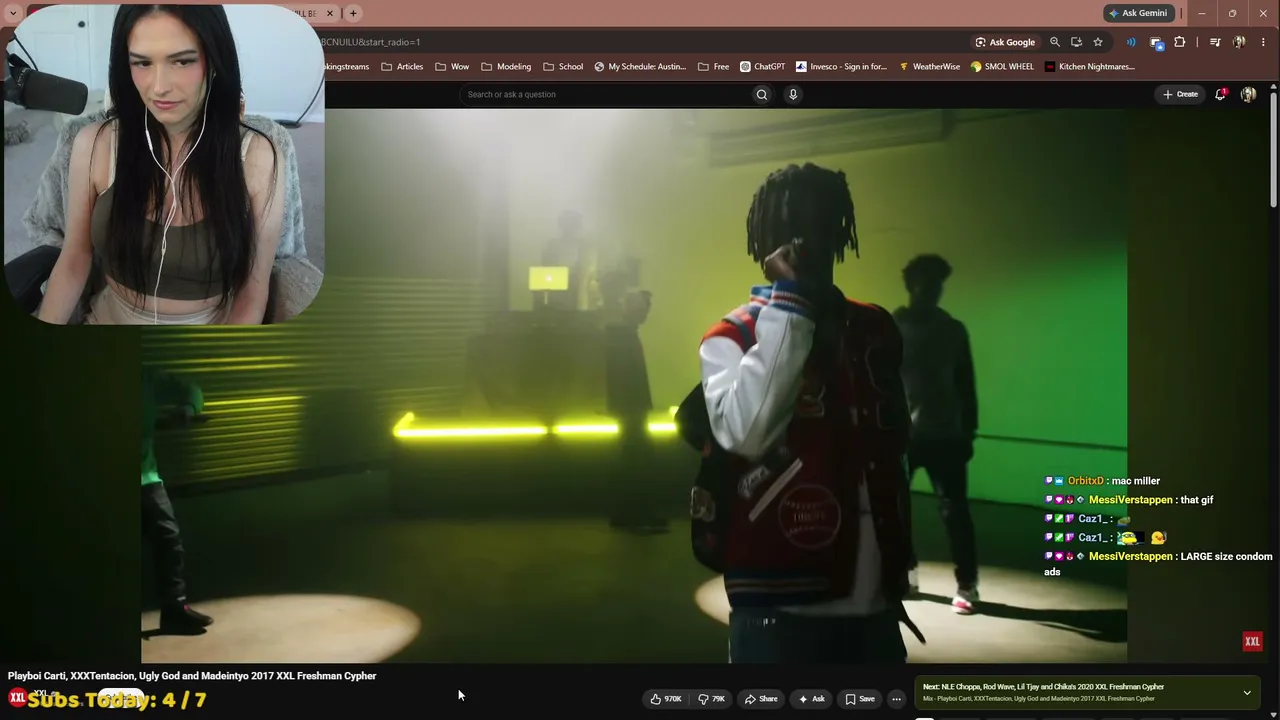The height and width of the screenshot is (720, 1280).
Task: Share the XXL Freshman Cypher video
Action: pyautogui.click(x=760, y=699)
